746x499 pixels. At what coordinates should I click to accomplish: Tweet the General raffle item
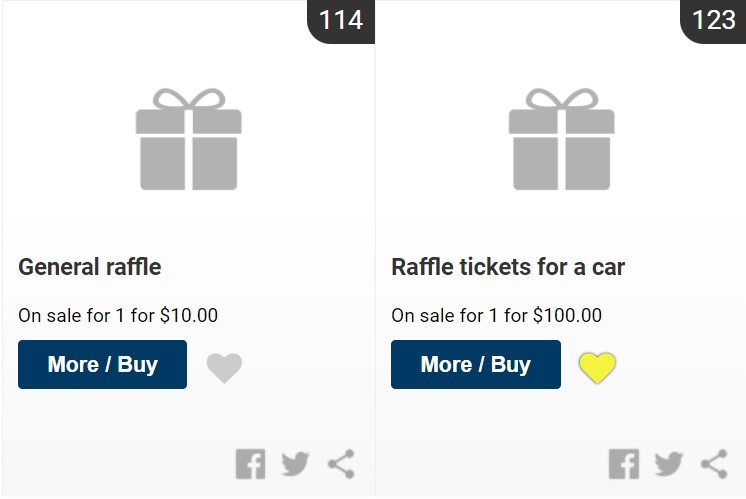tap(295, 464)
